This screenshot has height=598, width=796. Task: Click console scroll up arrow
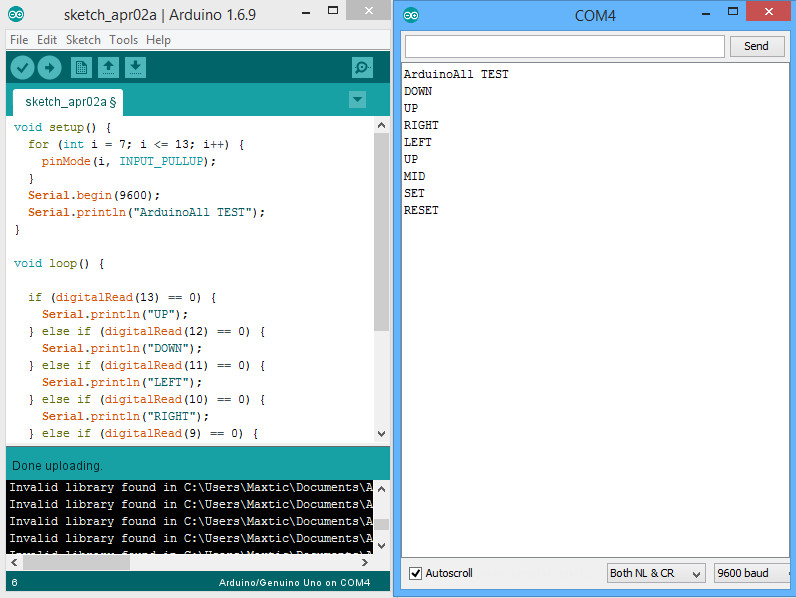point(382,489)
